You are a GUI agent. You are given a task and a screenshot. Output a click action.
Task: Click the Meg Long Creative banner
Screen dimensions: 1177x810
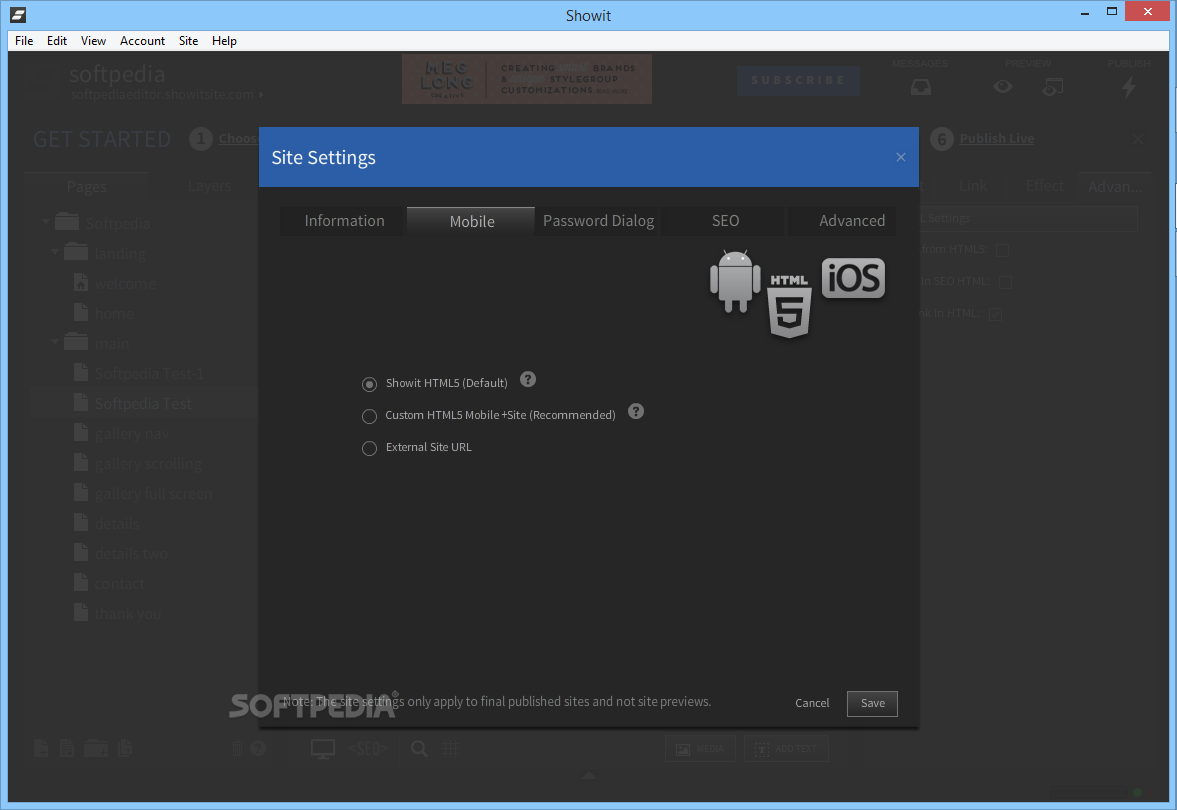[526, 79]
